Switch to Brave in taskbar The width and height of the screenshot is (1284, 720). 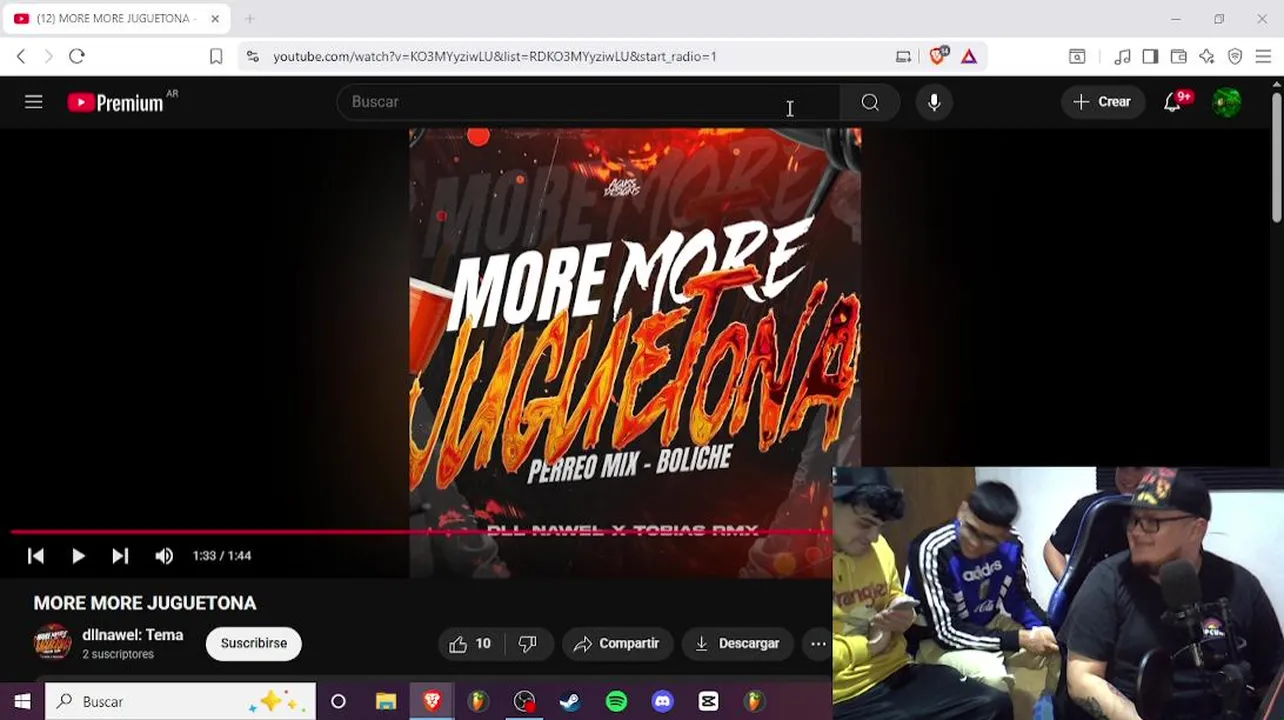coord(432,702)
